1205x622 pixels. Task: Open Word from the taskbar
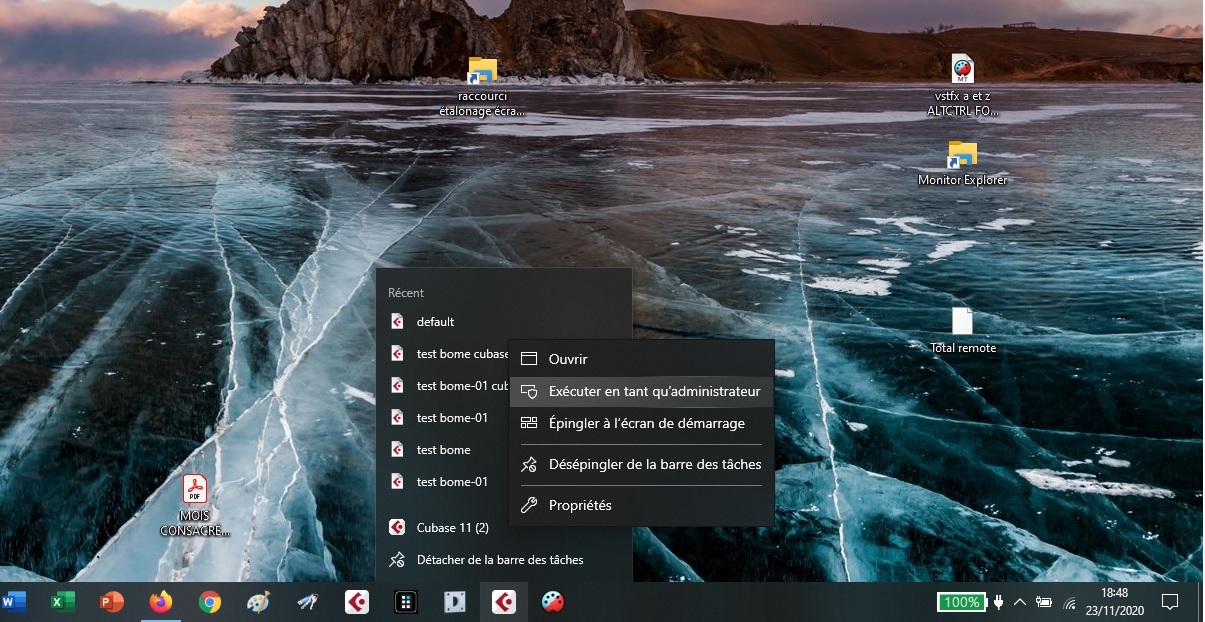click(x=14, y=602)
